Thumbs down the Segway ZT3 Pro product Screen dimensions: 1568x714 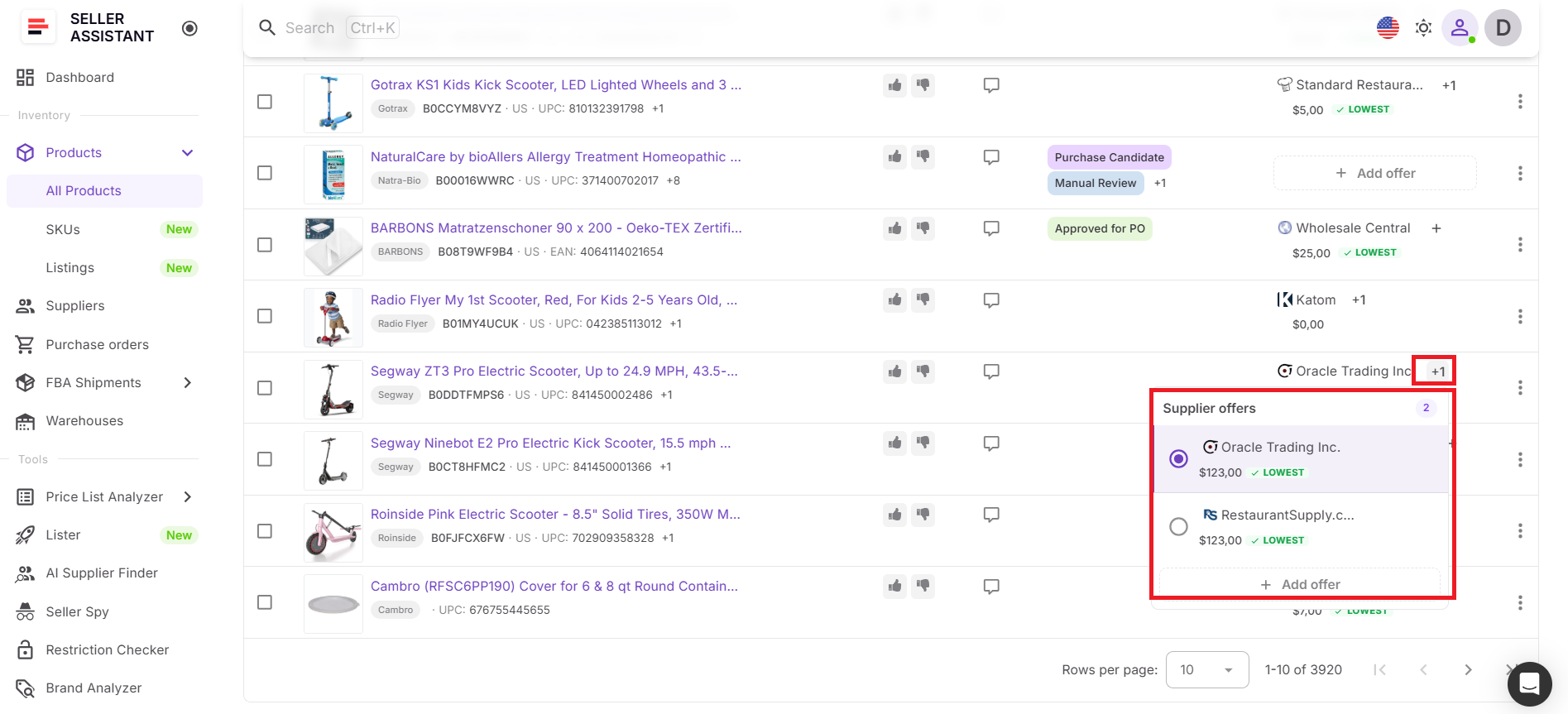923,371
